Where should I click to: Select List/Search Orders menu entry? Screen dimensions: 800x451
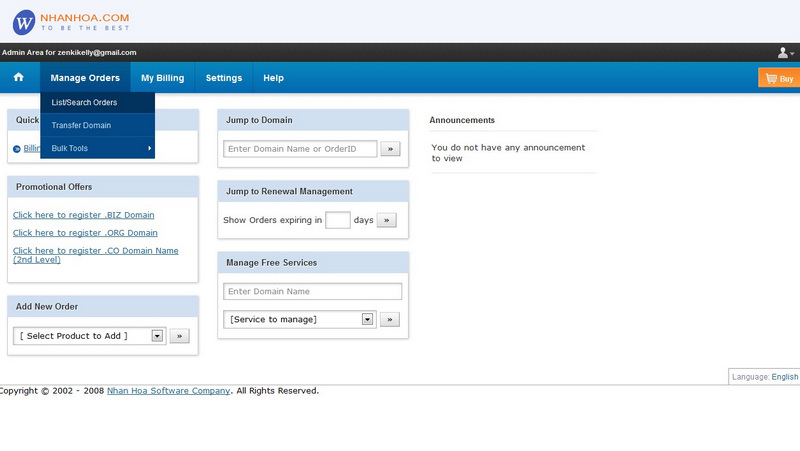[x=85, y=102]
